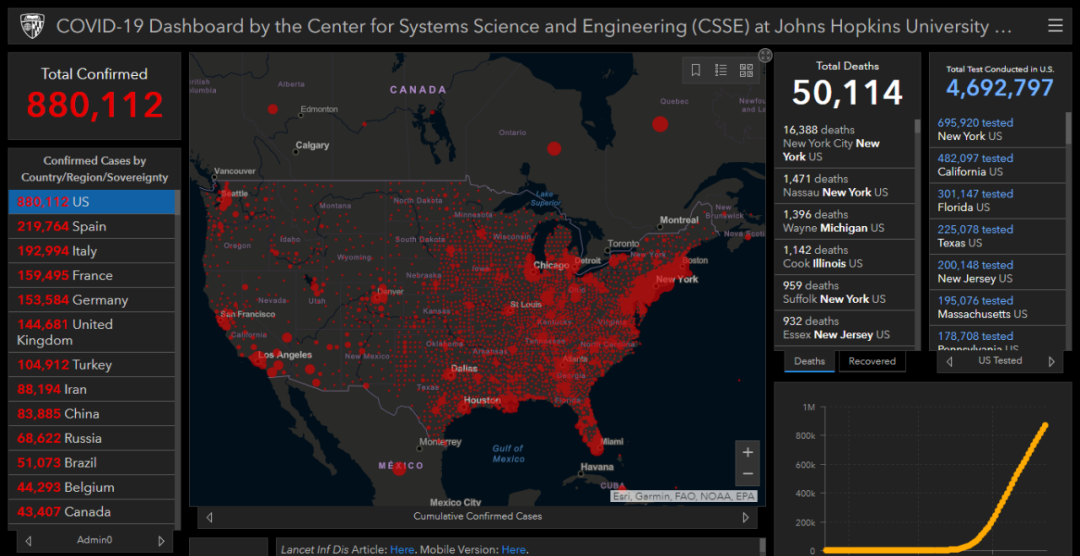Select the 159,495 France row

92,276
